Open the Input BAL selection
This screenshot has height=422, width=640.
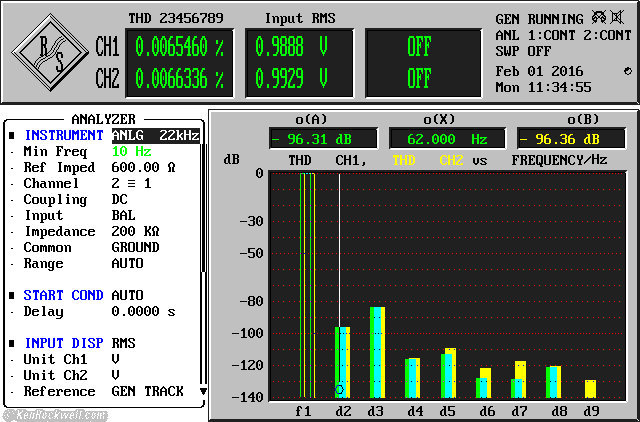(123, 215)
